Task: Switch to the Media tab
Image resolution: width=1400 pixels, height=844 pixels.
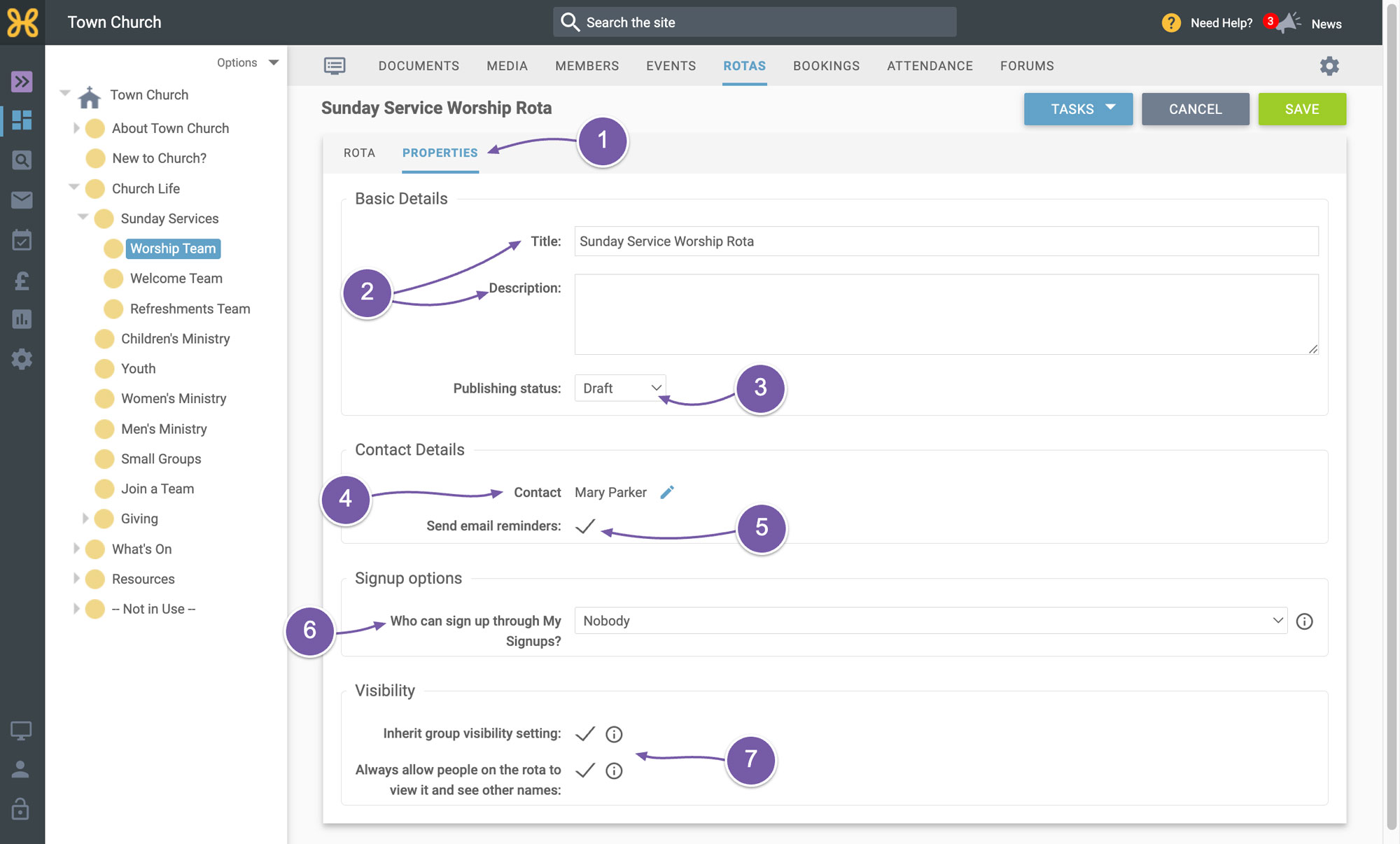Action: pyautogui.click(x=507, y=66)
